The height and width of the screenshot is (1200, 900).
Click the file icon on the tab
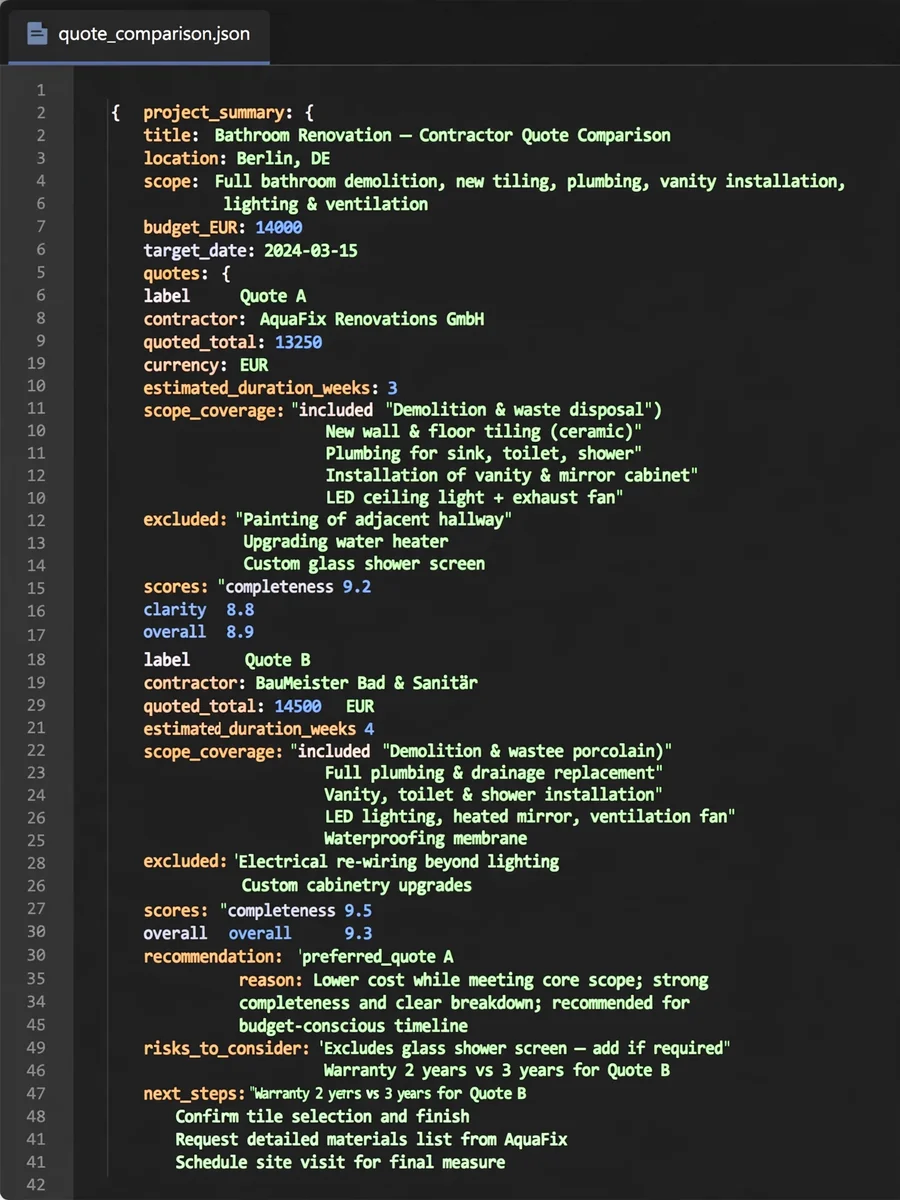[x=38, y=34]
